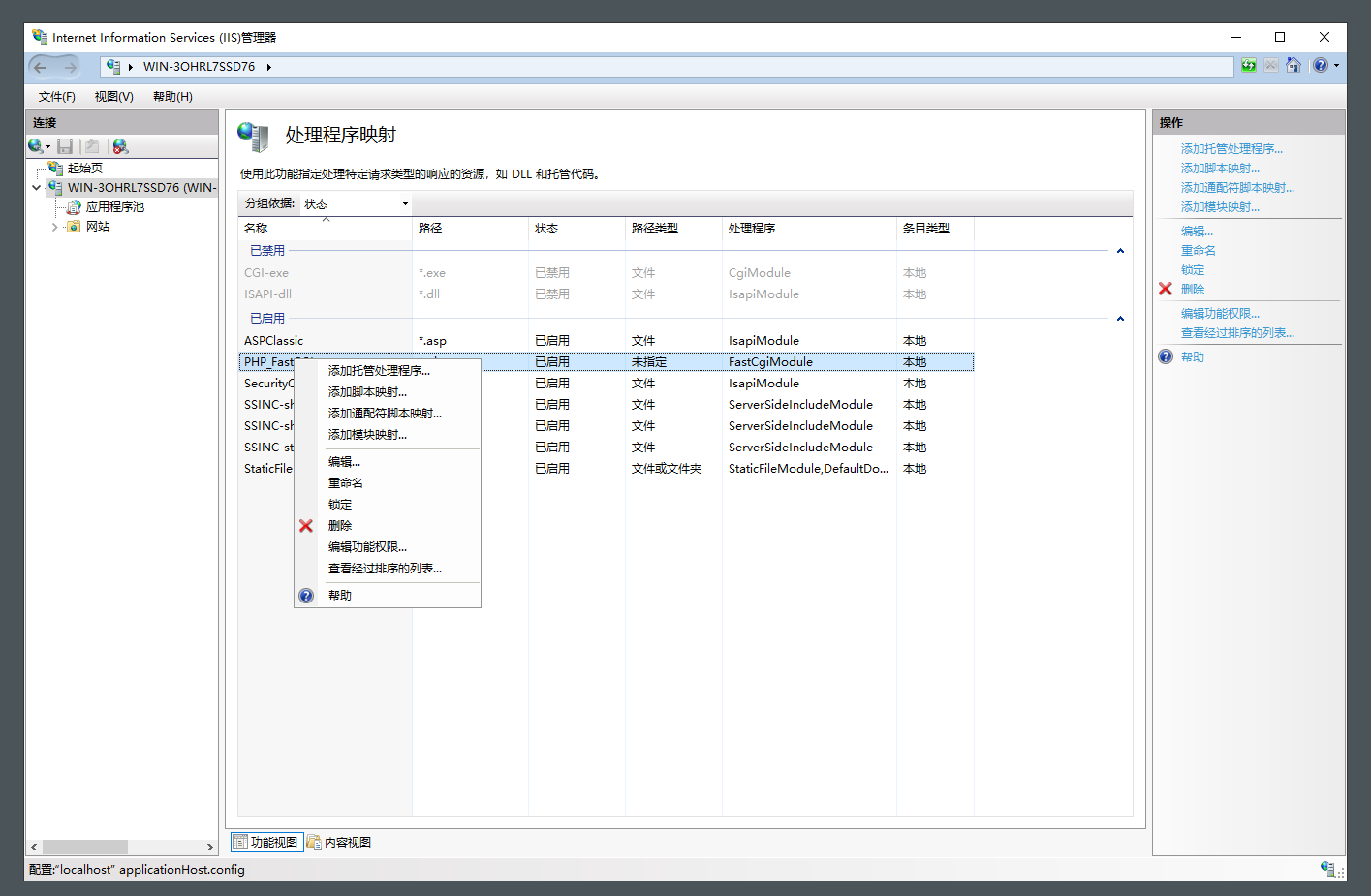Click the home icon in navigation bar

point(1293,66)
